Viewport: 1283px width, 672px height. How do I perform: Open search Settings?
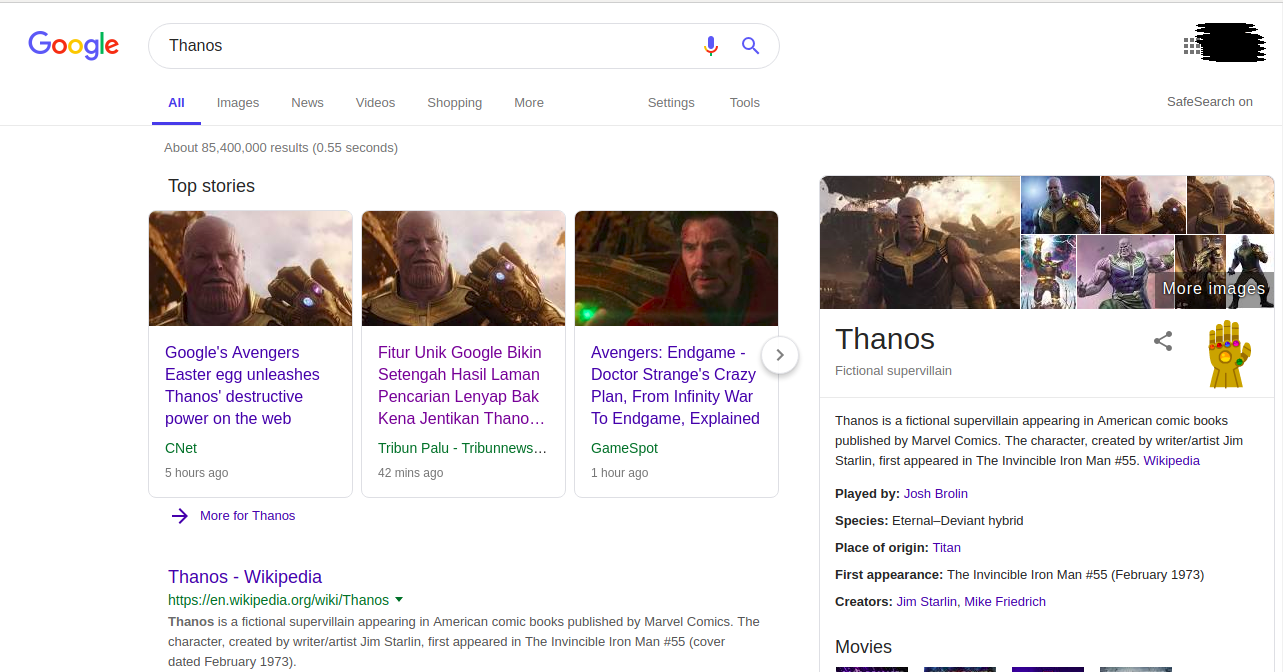[670, 102]
